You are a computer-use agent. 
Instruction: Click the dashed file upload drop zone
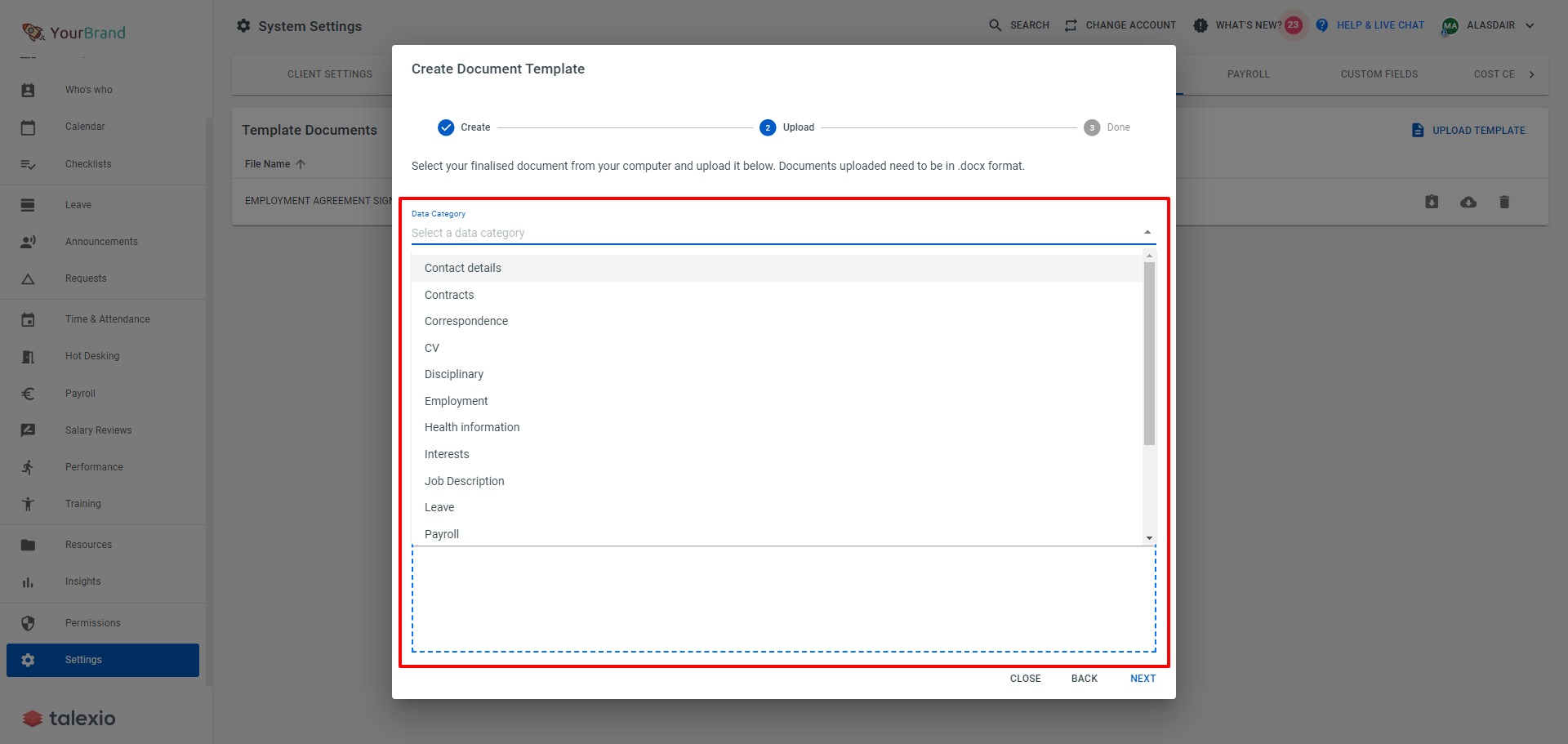pos(784,599)
